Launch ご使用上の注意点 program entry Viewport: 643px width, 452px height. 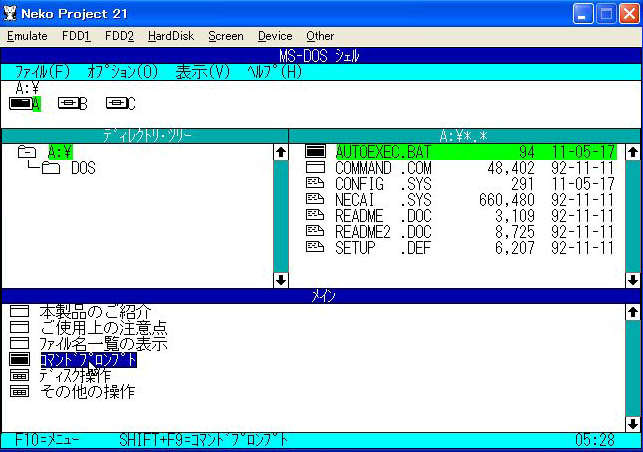point(104,328)
